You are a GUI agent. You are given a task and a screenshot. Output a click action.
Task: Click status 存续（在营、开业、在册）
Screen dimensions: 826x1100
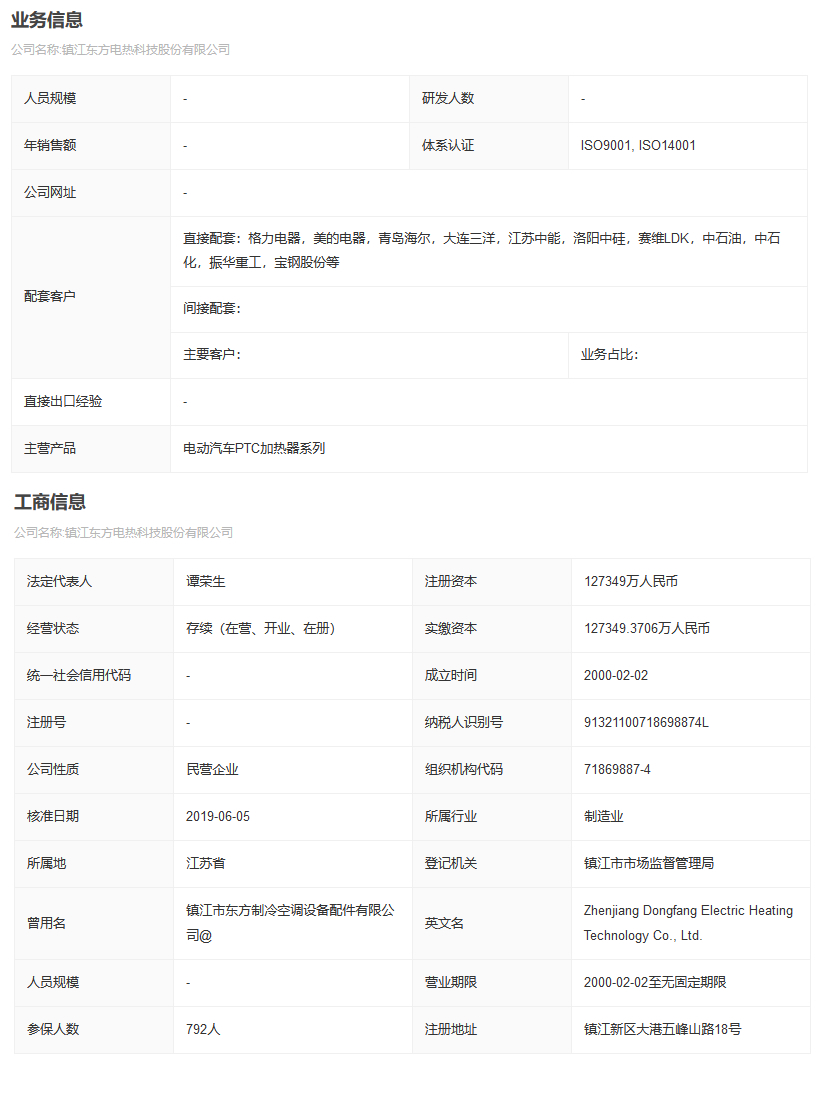point(260,629)
